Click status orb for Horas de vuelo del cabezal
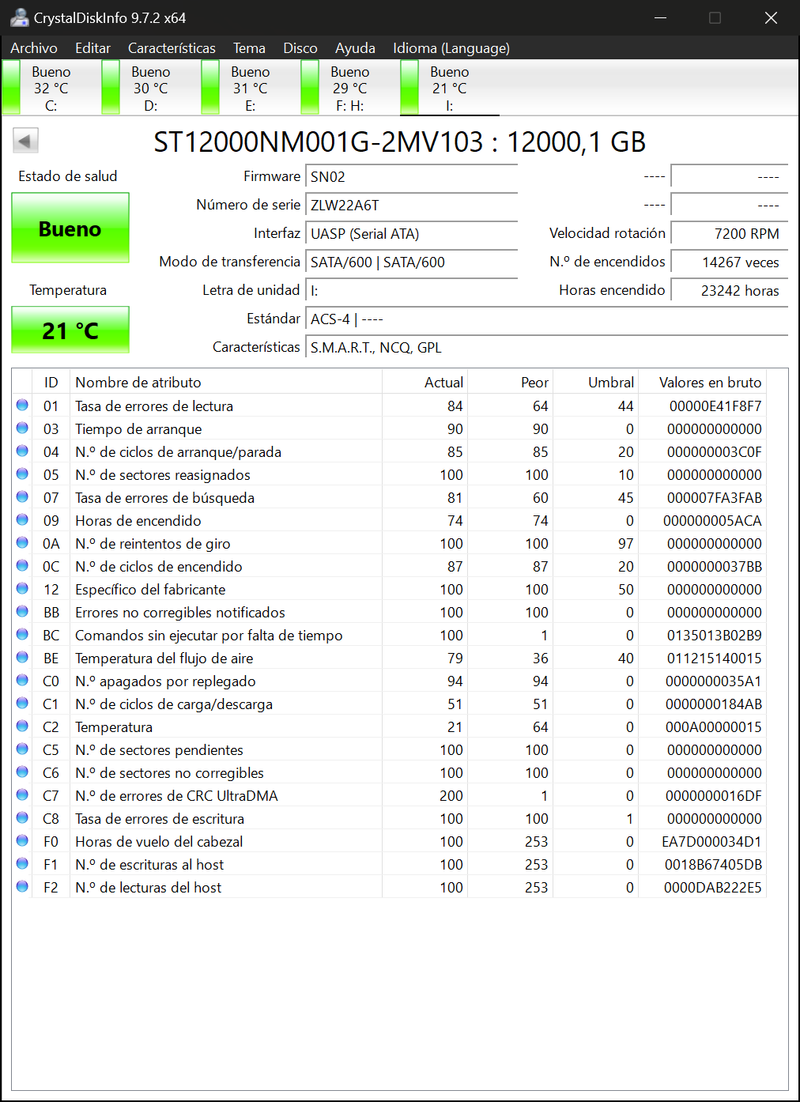This screenshot has width=800, height=1102. (22, 841)
